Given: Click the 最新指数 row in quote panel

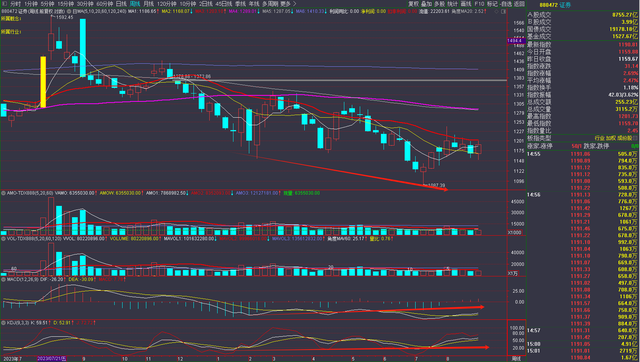Looking at the screenshot, I should coord(583,44).
